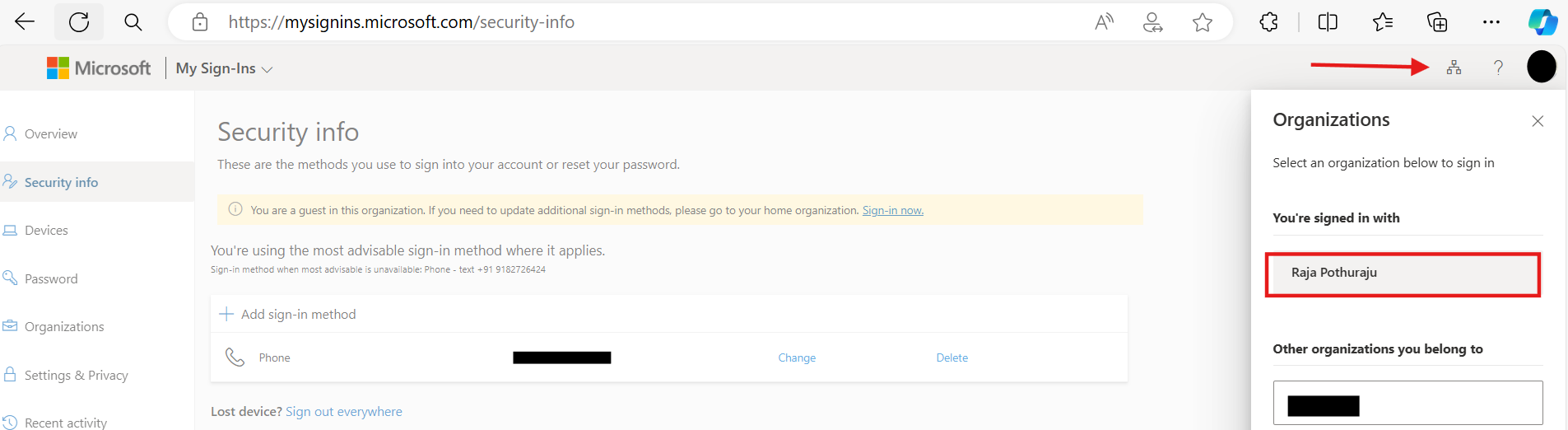1568x430 pixels.
Task: Click the help question mark icon
Action: coord(1498,68)
